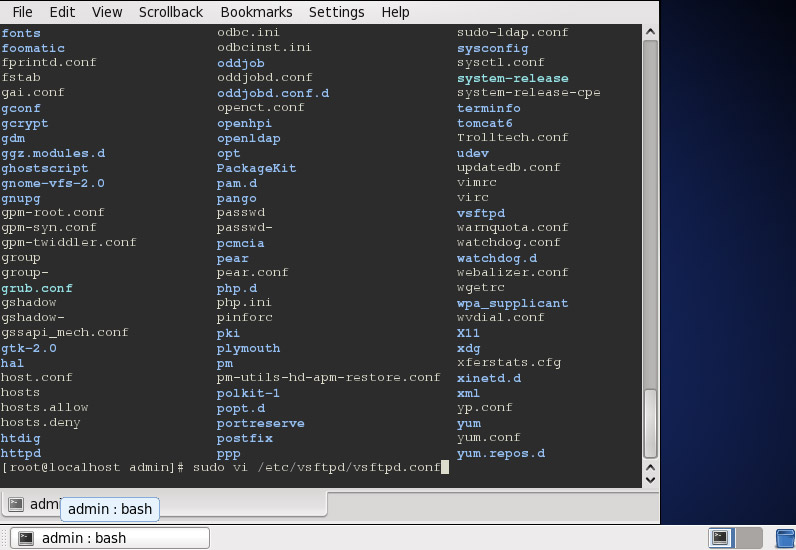The image size is (796, 550).
Task: Click the webalizer.conf file name
Action: (513, 273)
